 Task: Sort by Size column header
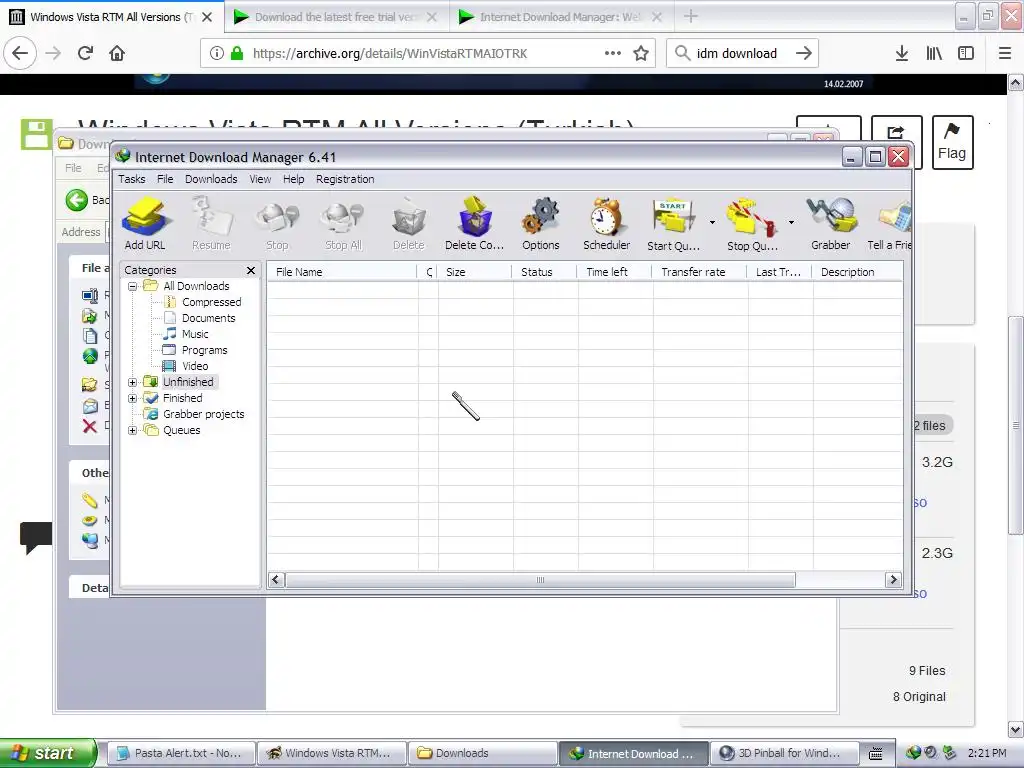(x=474, y=272)
